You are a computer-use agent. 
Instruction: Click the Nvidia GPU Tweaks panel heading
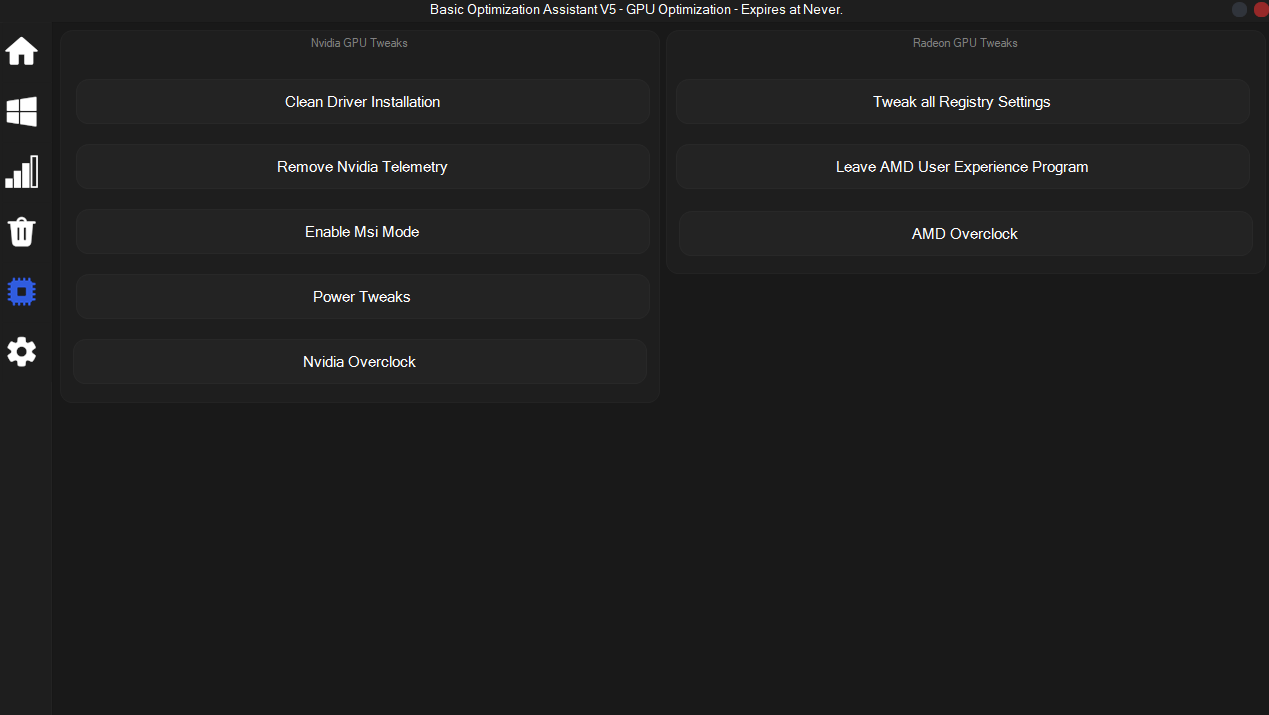[359, 43]
